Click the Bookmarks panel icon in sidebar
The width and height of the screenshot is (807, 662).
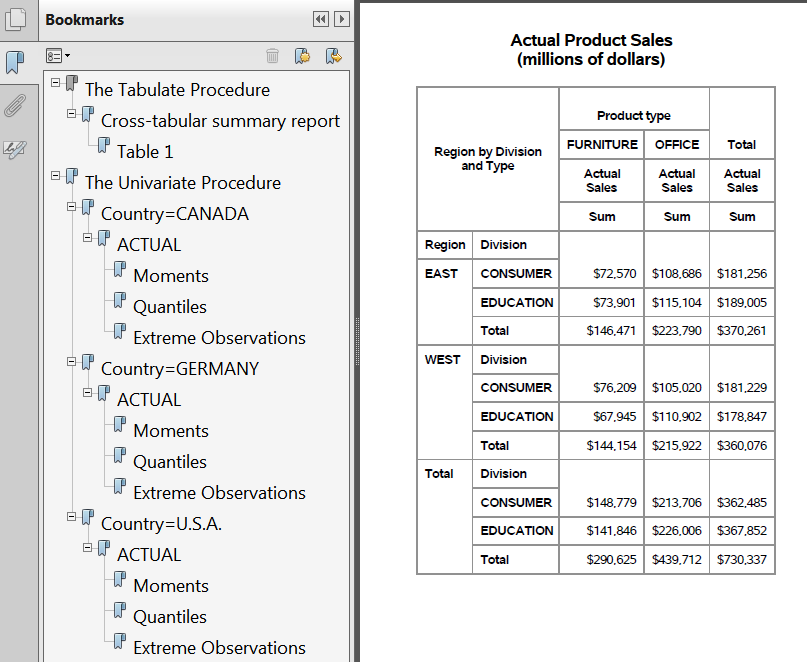[15, 63]
